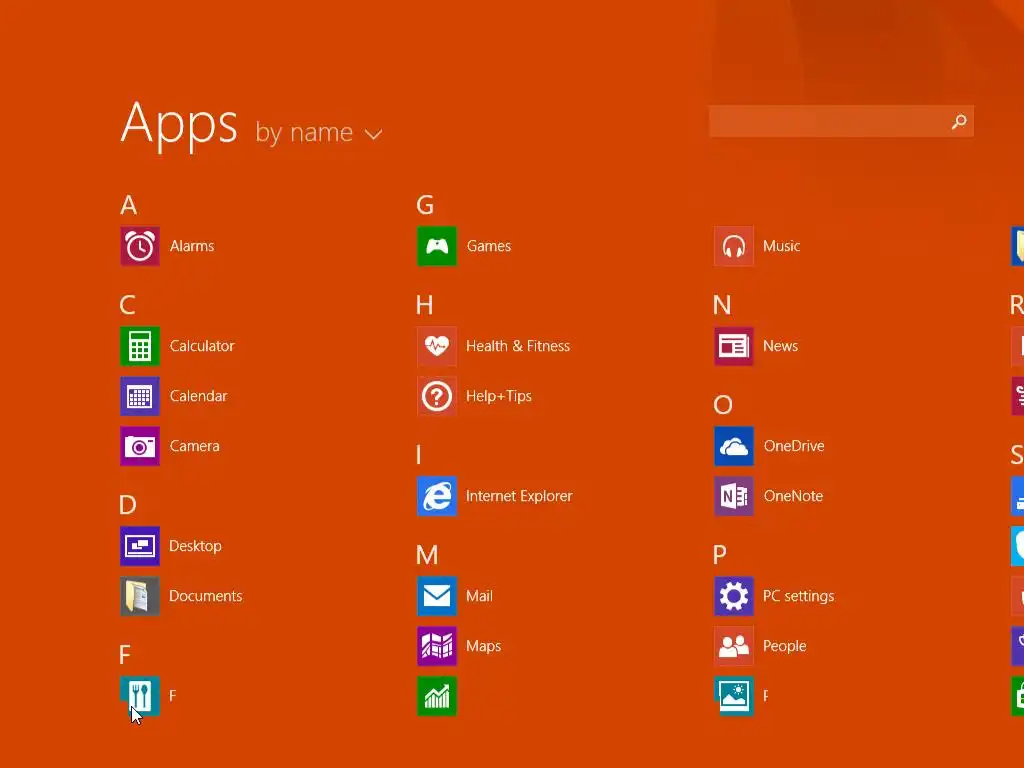Screen dimensions: 1024x768
Task: Open the Calendar app icon
Action: [140, 396]
